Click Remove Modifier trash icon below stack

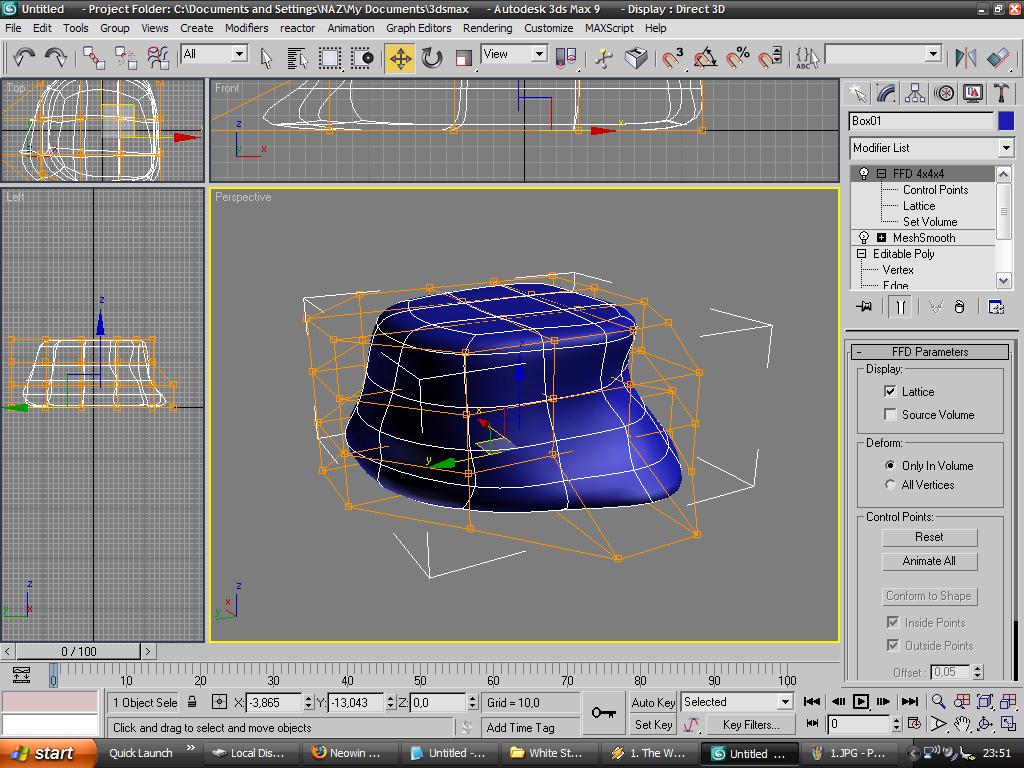(x=960, y=305)
